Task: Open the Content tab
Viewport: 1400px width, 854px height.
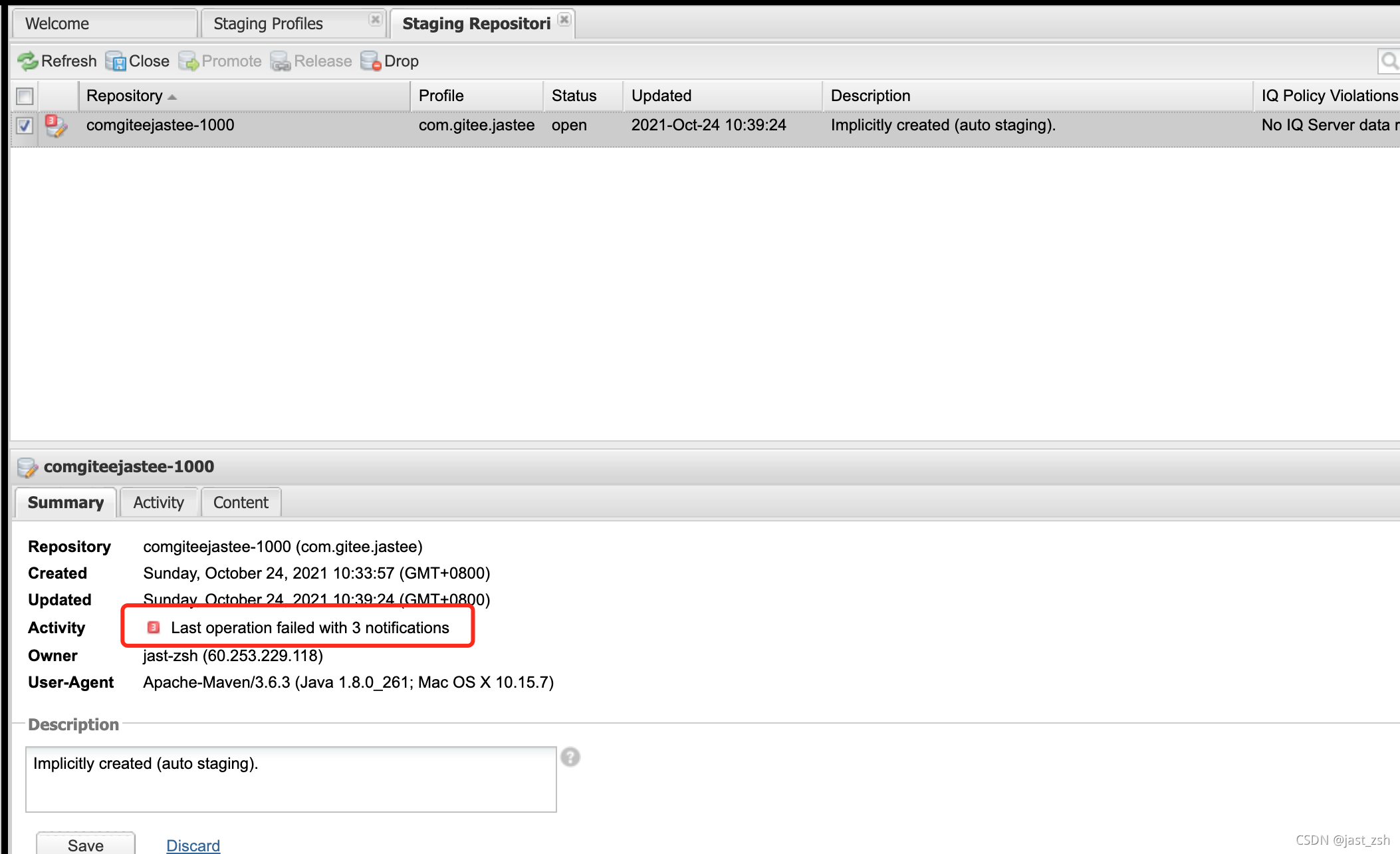Action: point(241,502)
